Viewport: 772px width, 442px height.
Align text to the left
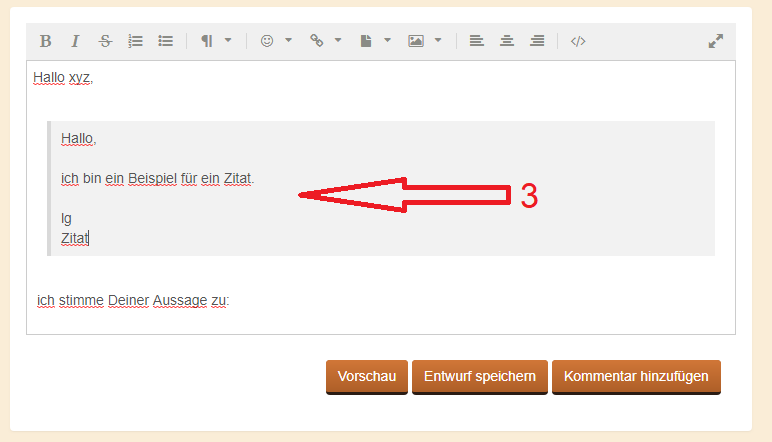click(x=476, y=41)
